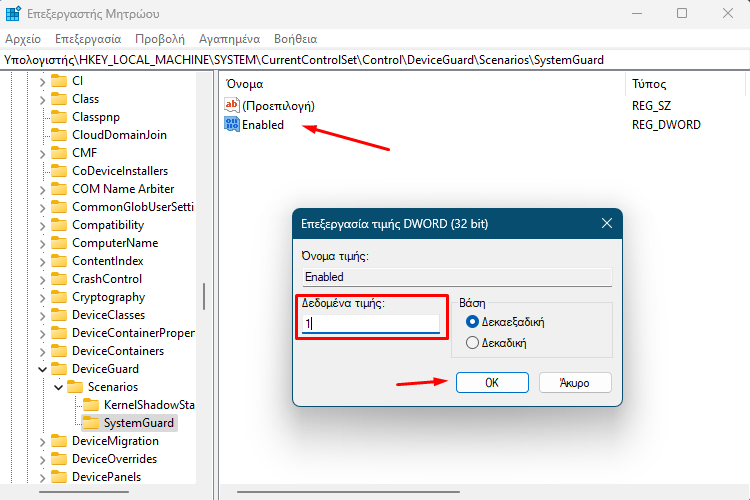Collapse the DeviceGuard key
This screenshot has height=500, width=750.
pyautogui.click(x=42, y=369)
